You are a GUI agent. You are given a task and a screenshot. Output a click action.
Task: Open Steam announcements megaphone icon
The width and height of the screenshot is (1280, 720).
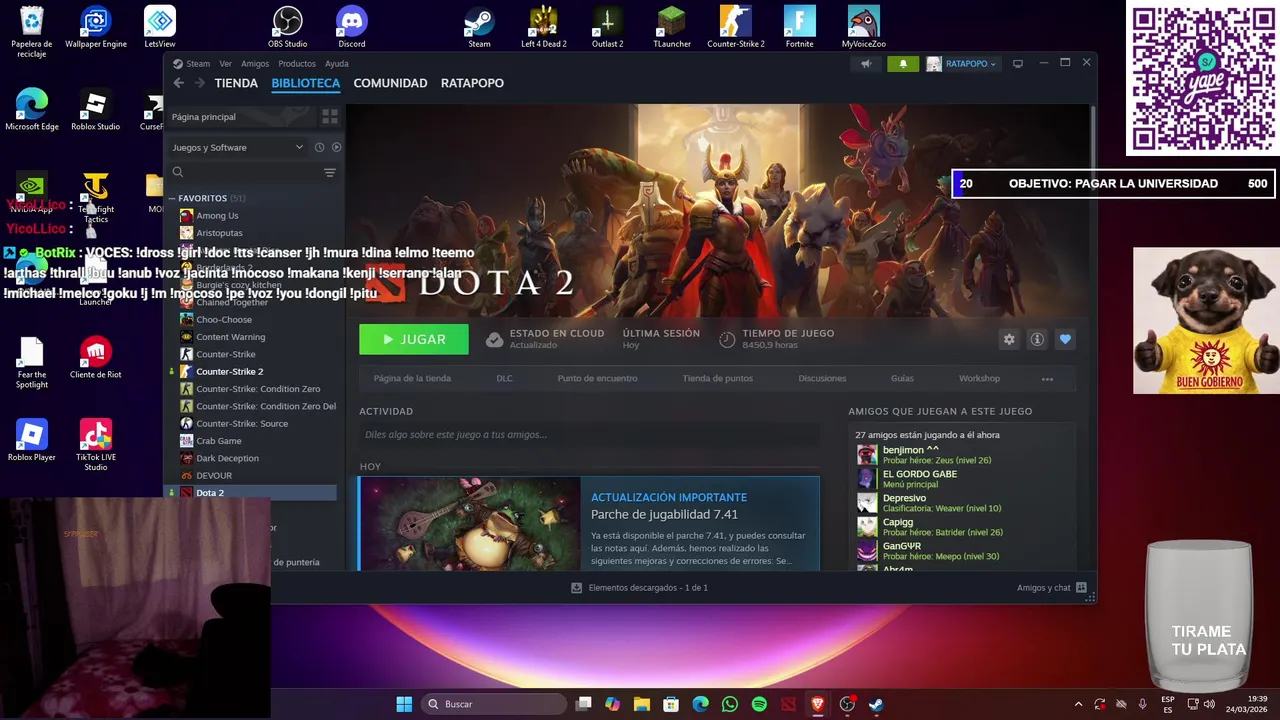[x=866, y=64]
